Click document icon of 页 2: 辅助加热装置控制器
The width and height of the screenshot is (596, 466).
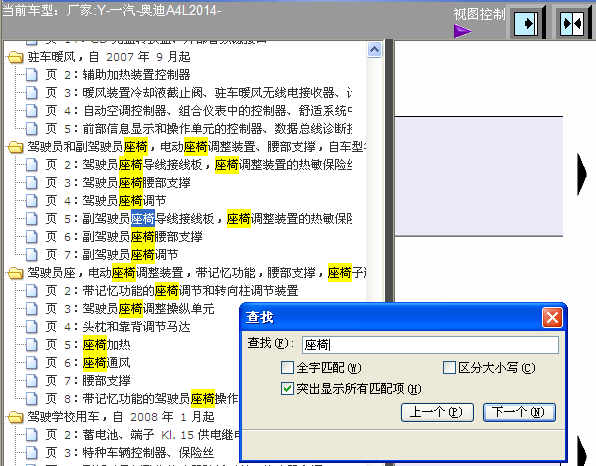point(32,75)
